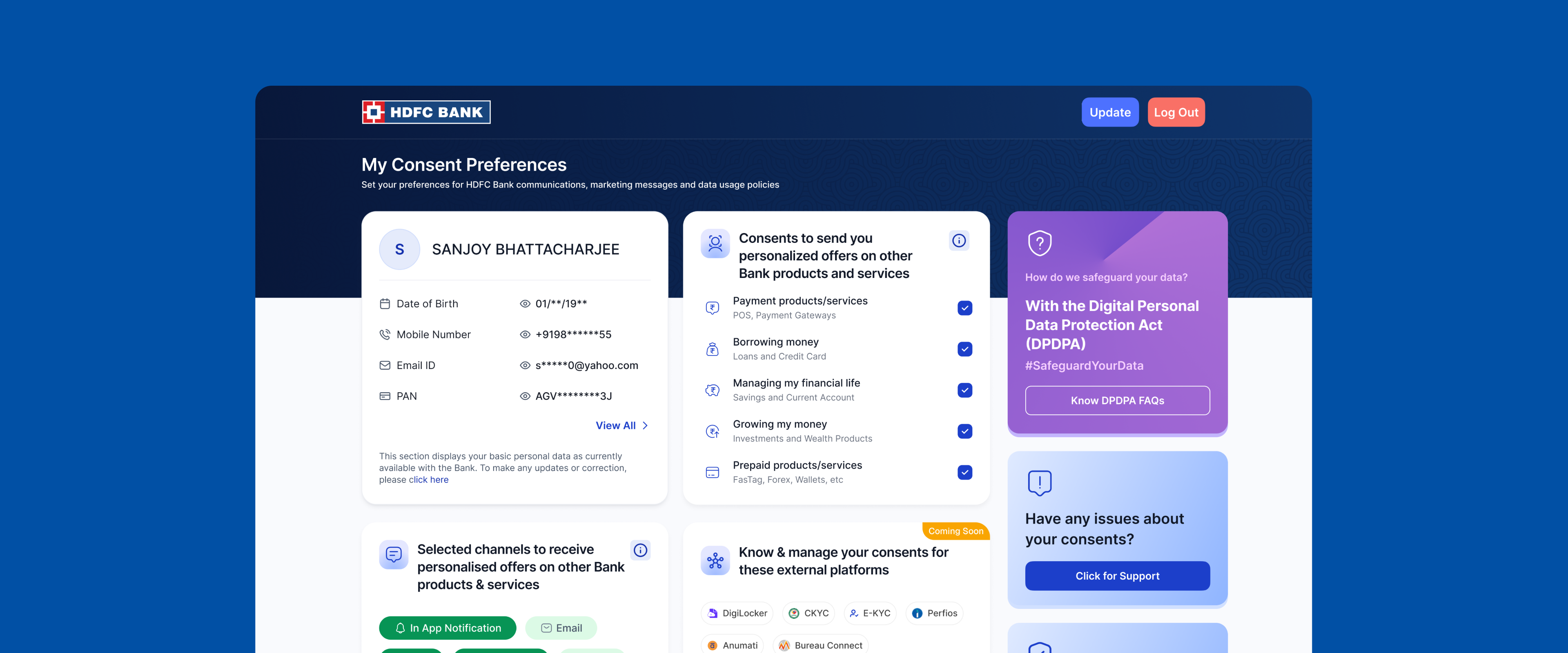Screen dimensions: 1568x653
Task: Select the E-KYC platform chip
Action: pyautogui.click(x=870, y=613)
